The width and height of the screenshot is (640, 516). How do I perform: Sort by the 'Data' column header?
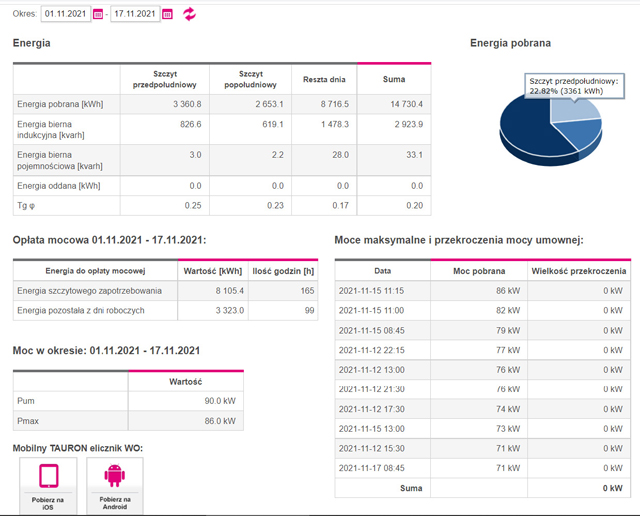click(x=382, y=271)
